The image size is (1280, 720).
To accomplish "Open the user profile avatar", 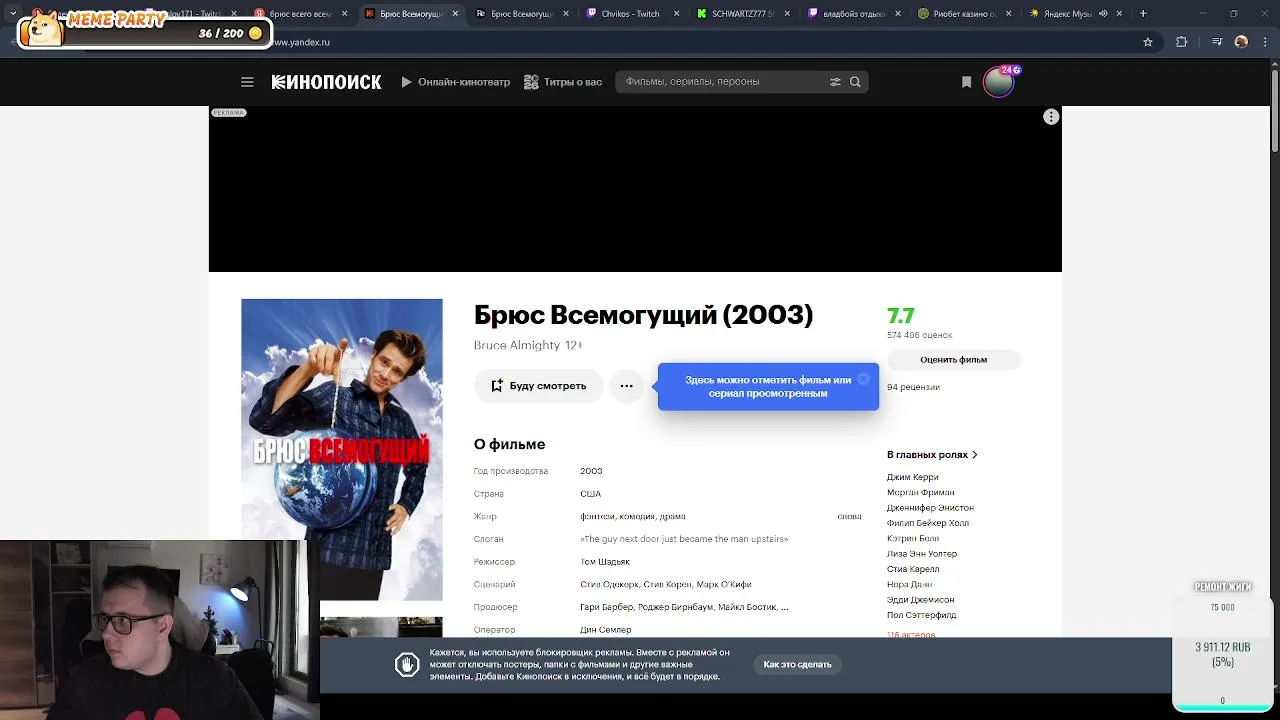I will (998, 82).
